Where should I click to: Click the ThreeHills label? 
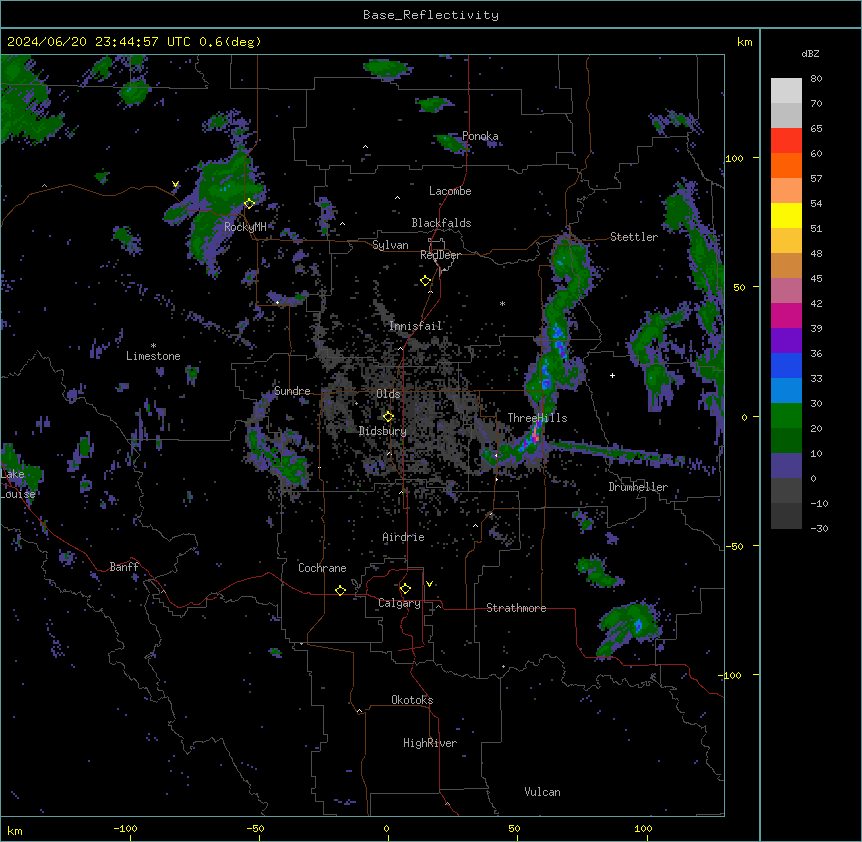point(537,418)
